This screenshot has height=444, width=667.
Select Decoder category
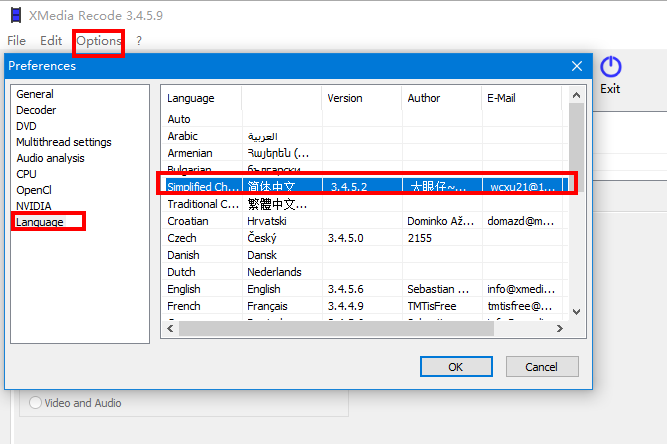[x=36, y=110]
